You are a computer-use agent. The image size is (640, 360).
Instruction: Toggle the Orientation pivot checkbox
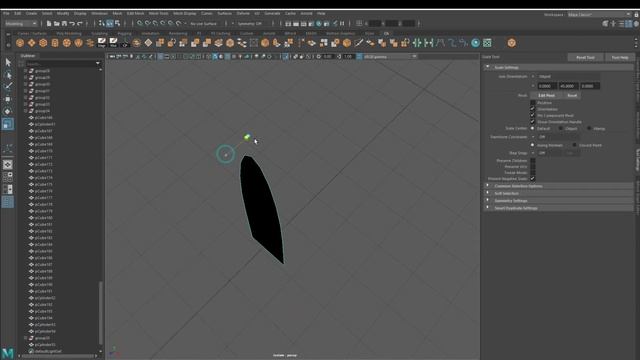(x=533, y=109)
